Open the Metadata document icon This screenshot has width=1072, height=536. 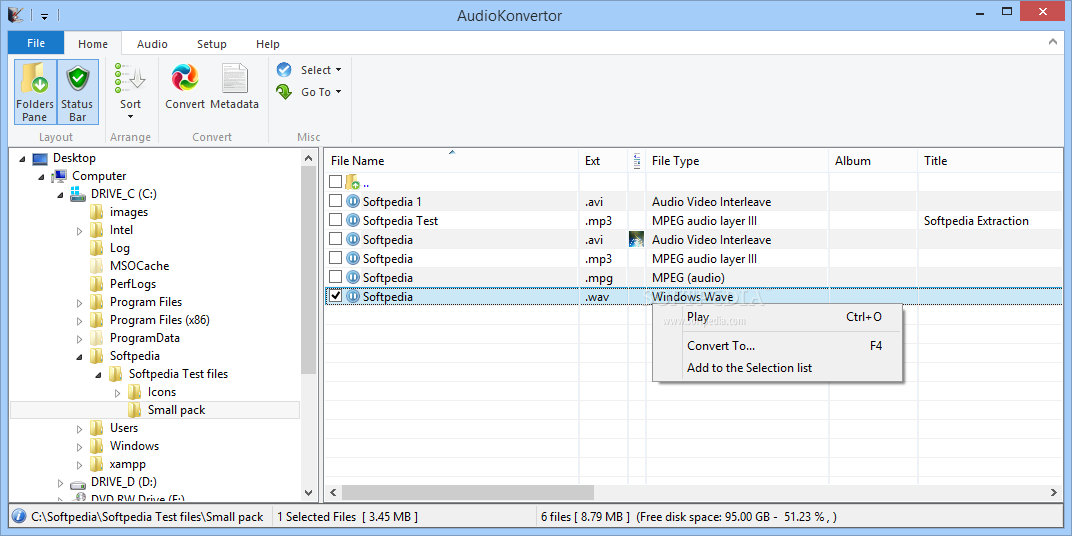(234, 78)
